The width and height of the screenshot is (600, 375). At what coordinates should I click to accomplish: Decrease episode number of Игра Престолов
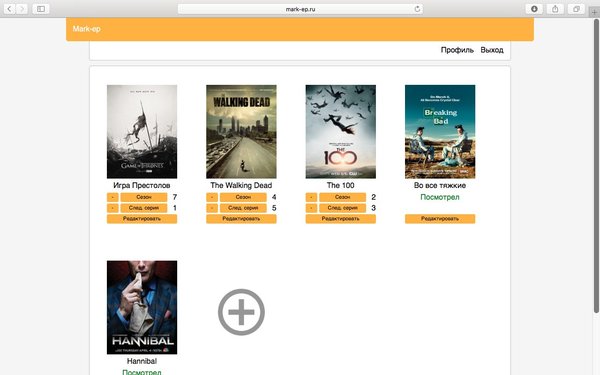point(112,208)
